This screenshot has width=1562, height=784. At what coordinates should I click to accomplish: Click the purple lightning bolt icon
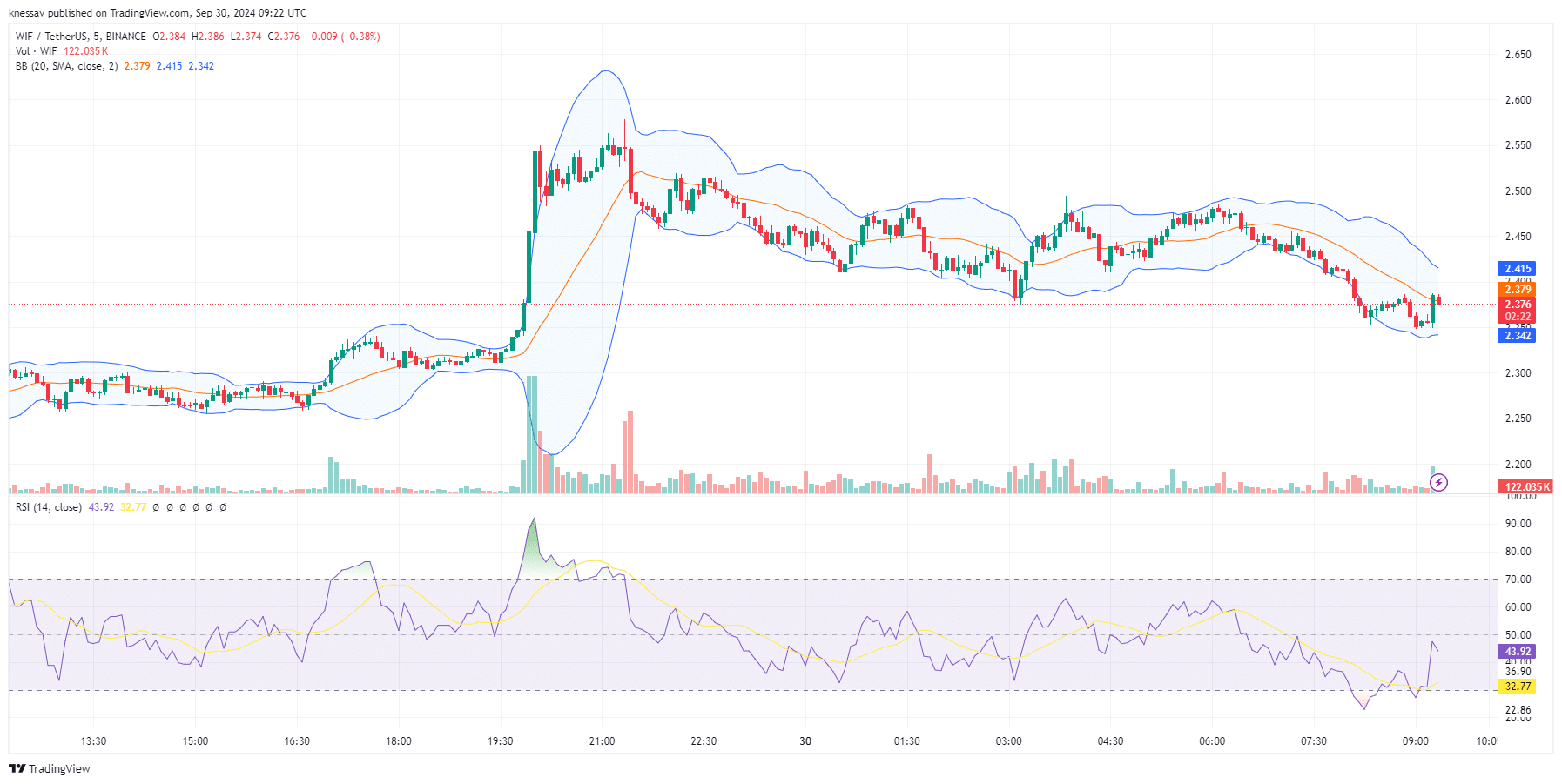(1439, 482)
